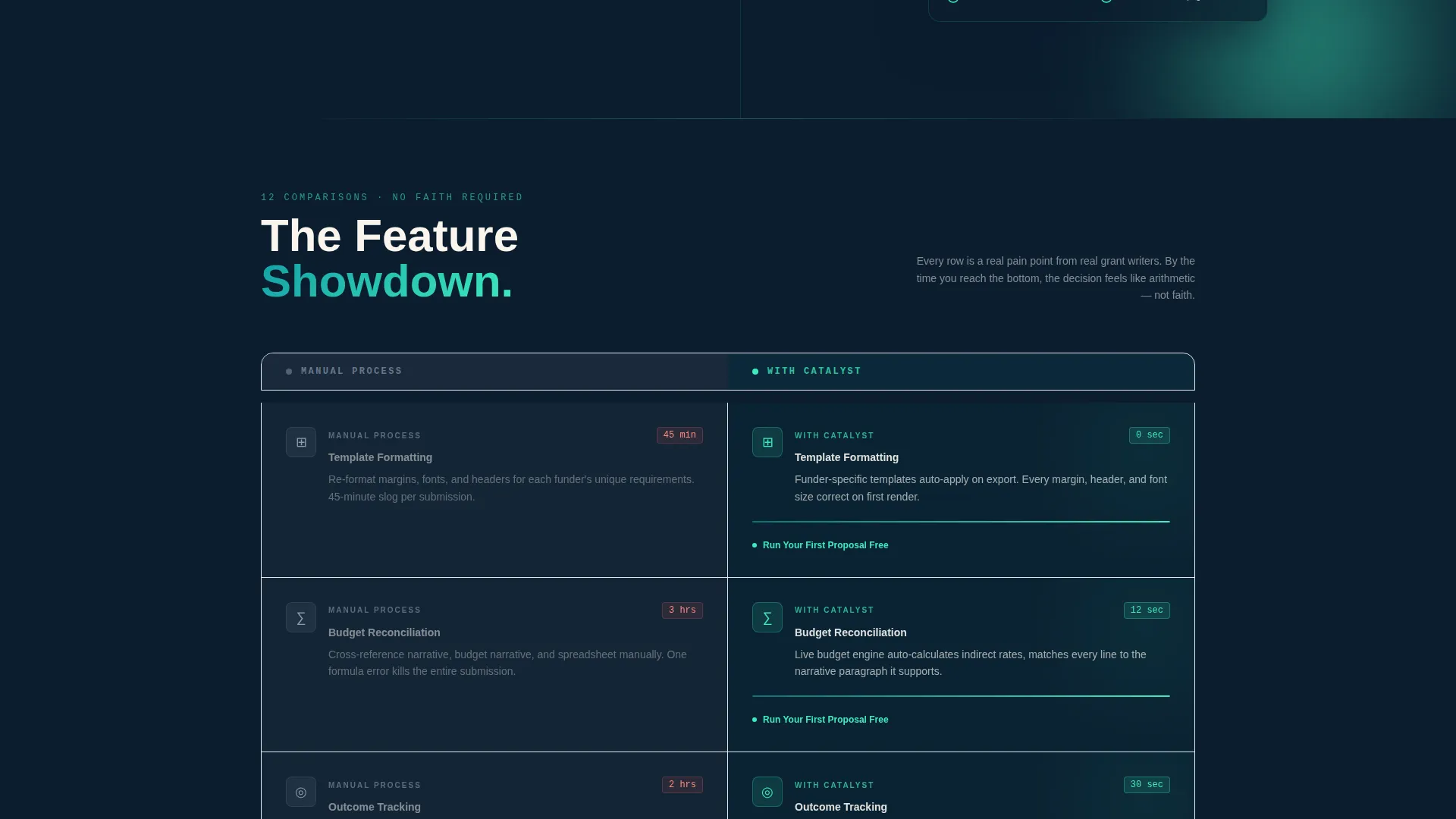Click the Template Formatting title in With Catalyst card
Viewport: 1456px width, 819px height.
pos(846,457)
